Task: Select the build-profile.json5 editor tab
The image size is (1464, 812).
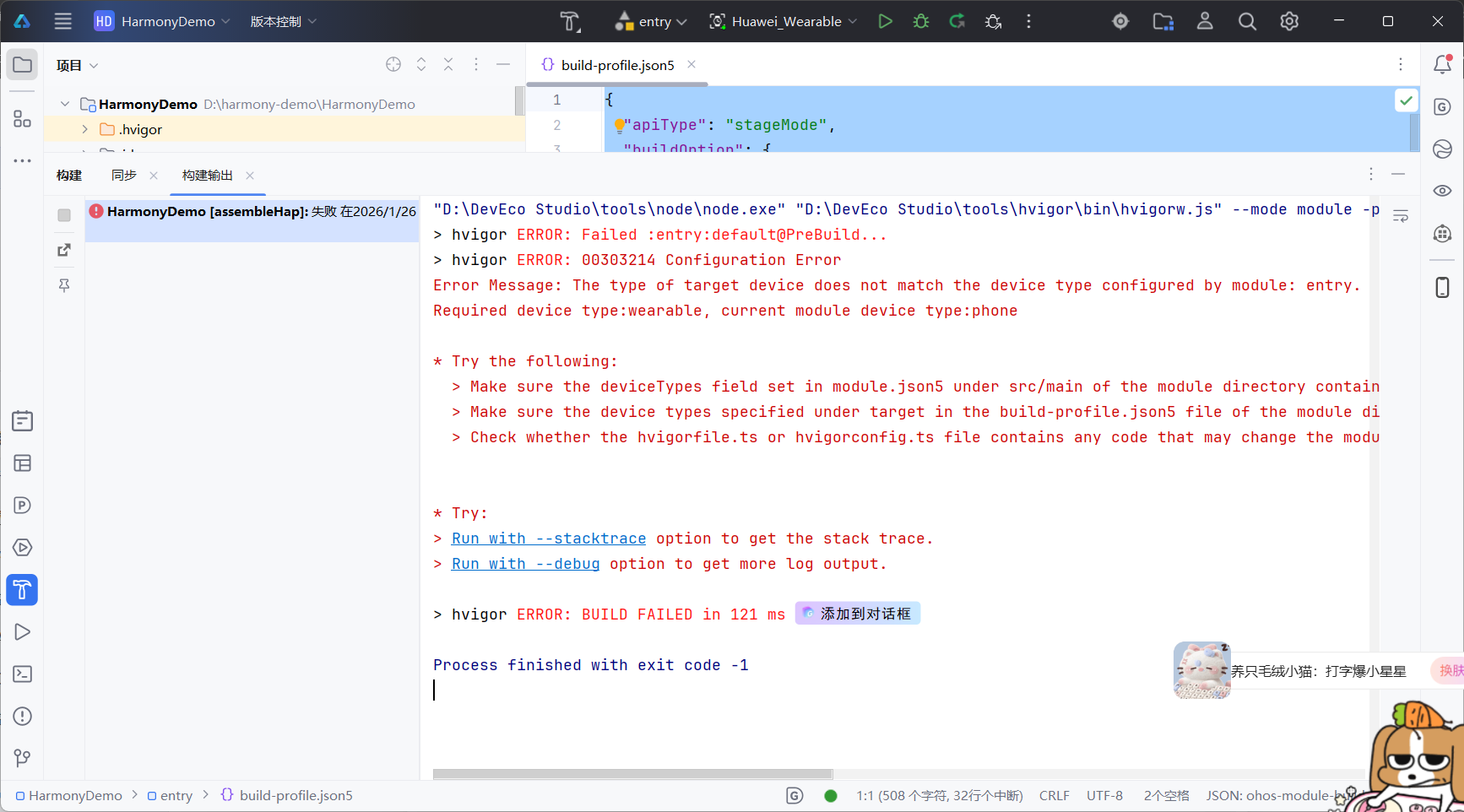Action: tap(617, 65)
